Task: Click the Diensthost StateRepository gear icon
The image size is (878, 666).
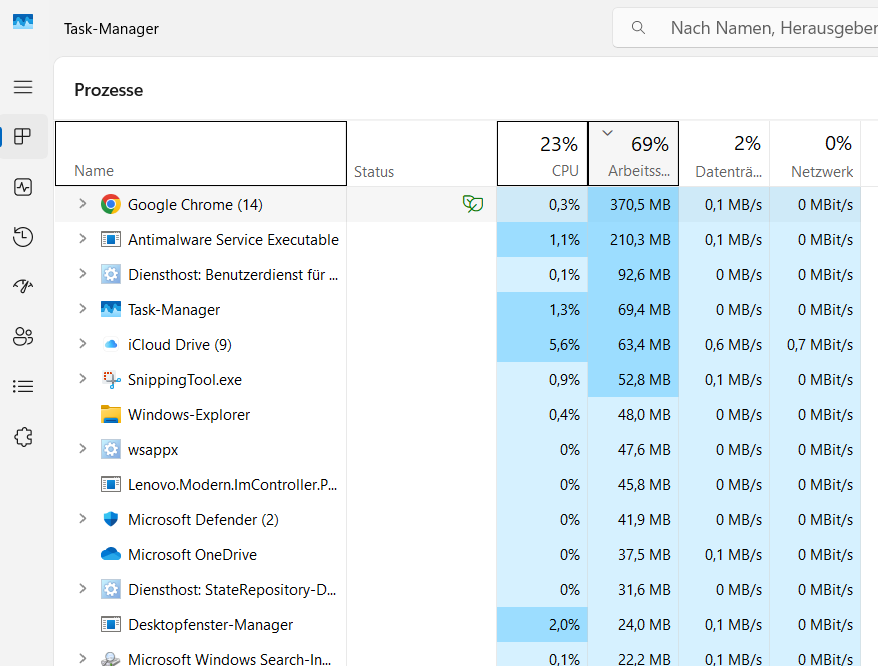Action: click(x=111, y=589)
